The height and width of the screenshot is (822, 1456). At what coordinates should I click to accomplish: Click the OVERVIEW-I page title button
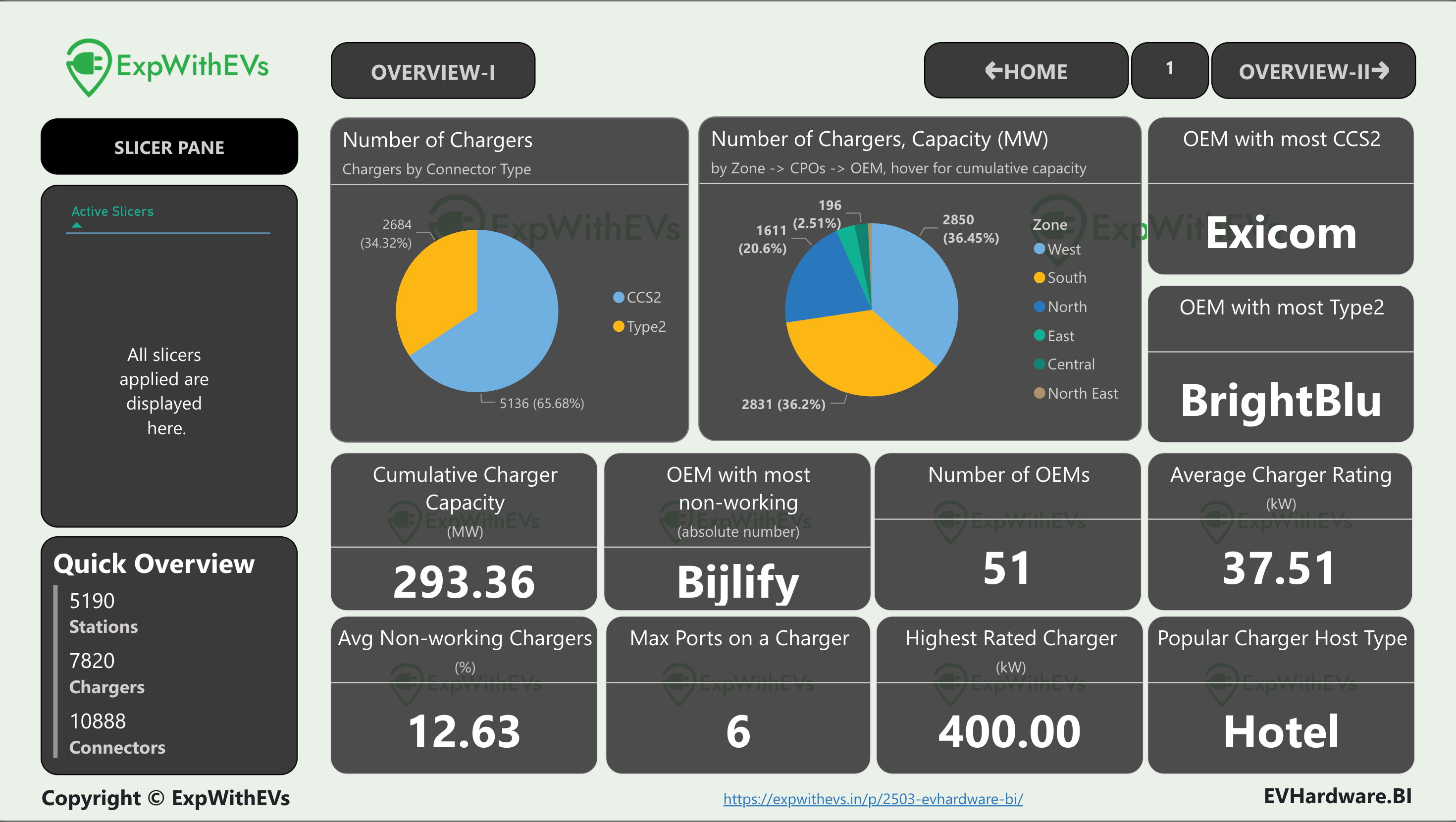coord(433,71)
